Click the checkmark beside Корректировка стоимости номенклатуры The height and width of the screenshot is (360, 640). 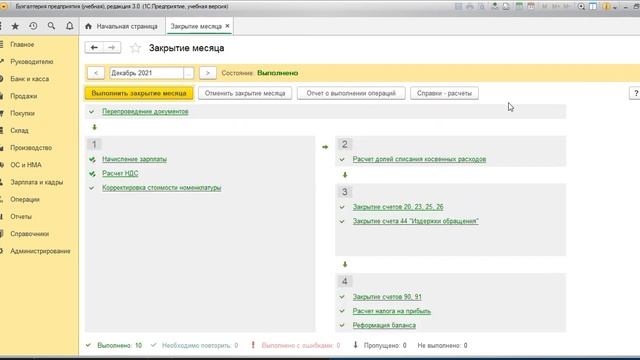coord(92,188)
